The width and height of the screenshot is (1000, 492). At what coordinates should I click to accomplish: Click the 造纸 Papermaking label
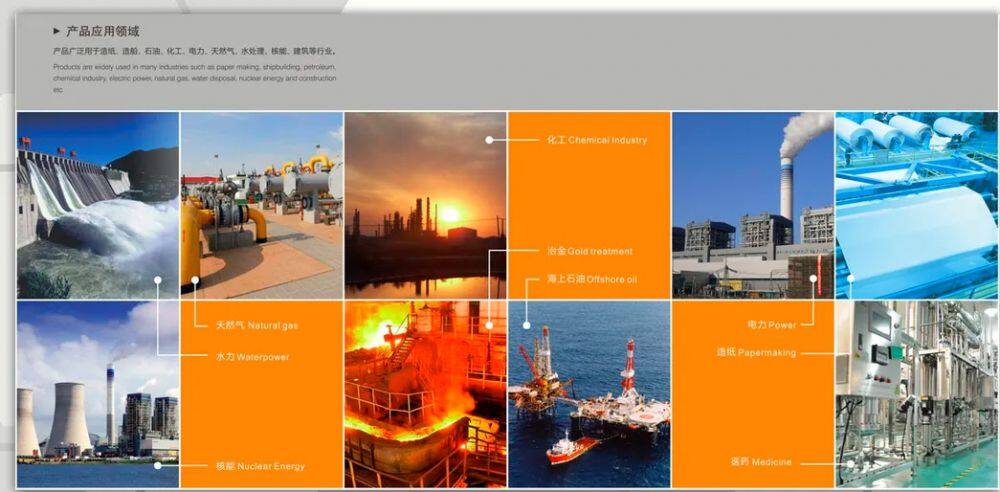[756, 352]
